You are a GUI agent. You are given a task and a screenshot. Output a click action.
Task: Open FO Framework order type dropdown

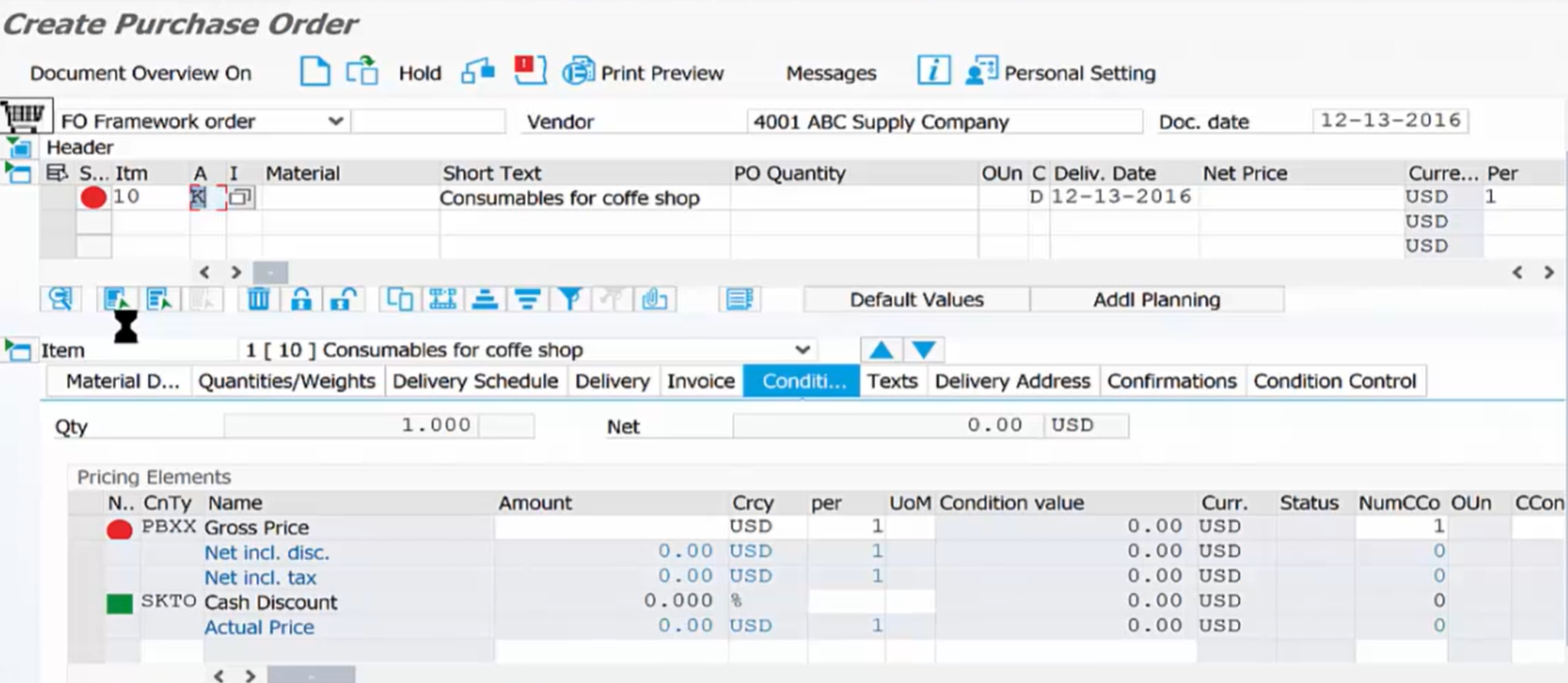click(x=335, y=121)
